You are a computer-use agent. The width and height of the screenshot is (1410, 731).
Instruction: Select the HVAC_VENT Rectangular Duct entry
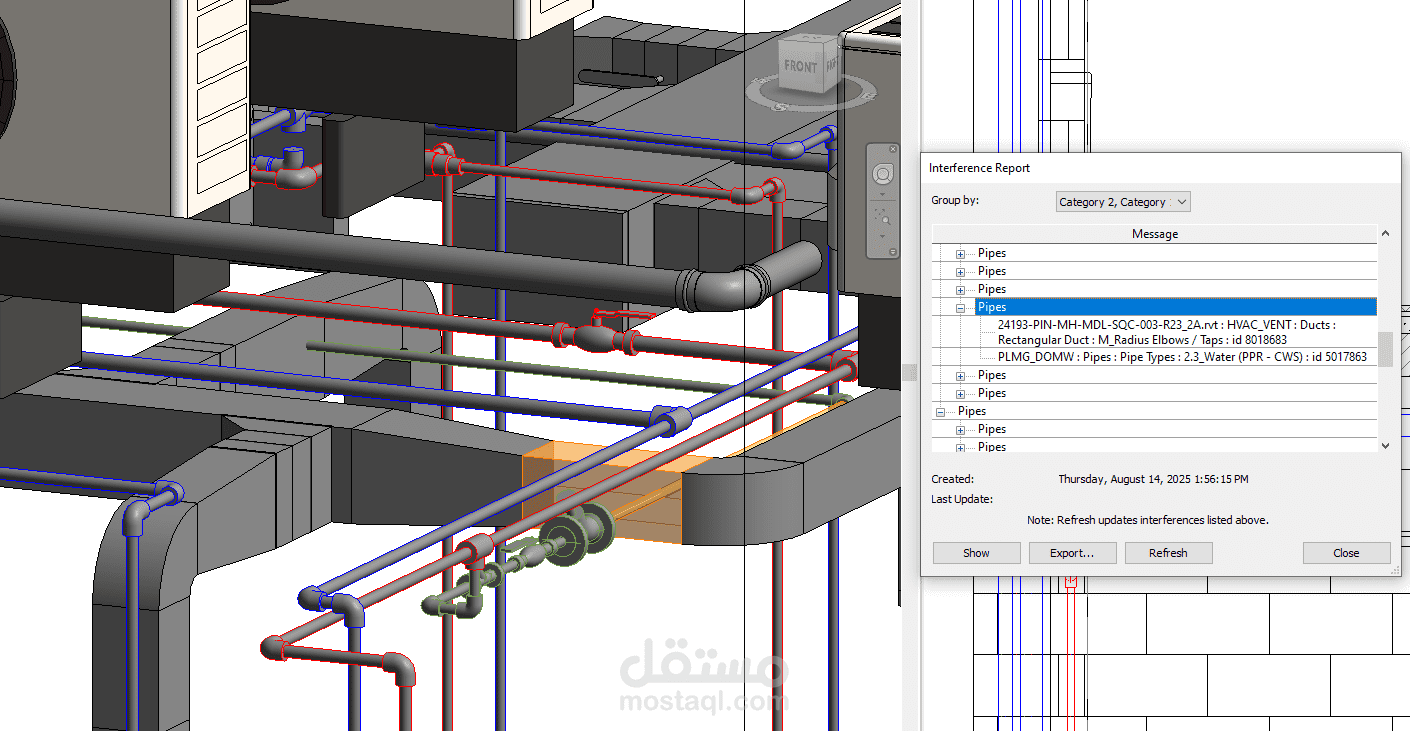click(x=1166, y=332)
